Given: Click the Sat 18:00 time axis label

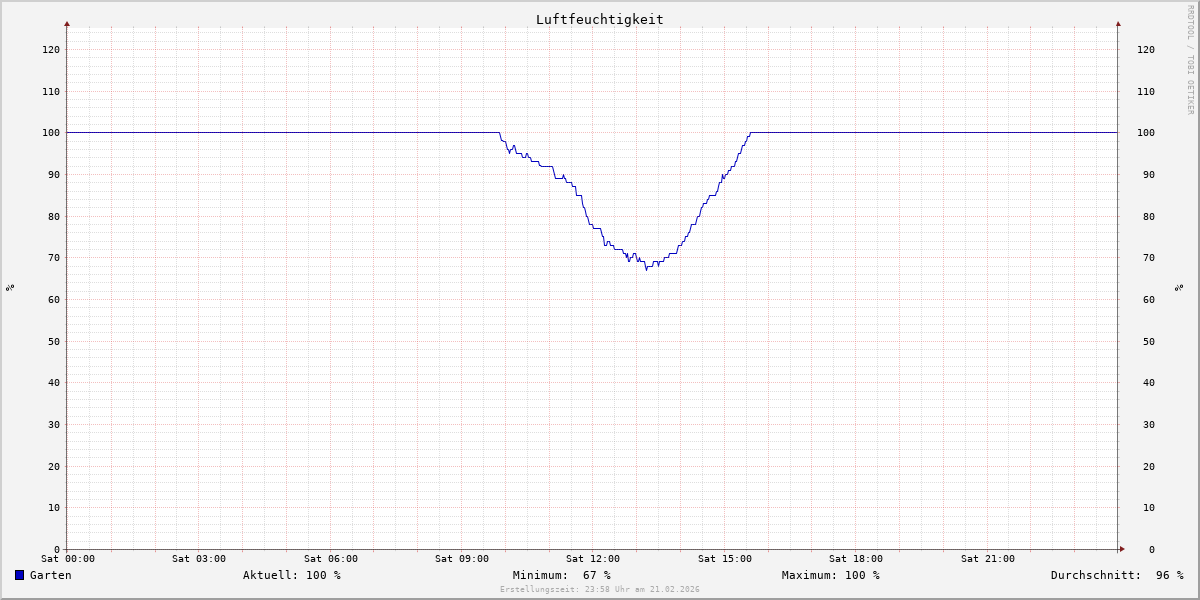Looking at the screenshot, I should point(856,559).
